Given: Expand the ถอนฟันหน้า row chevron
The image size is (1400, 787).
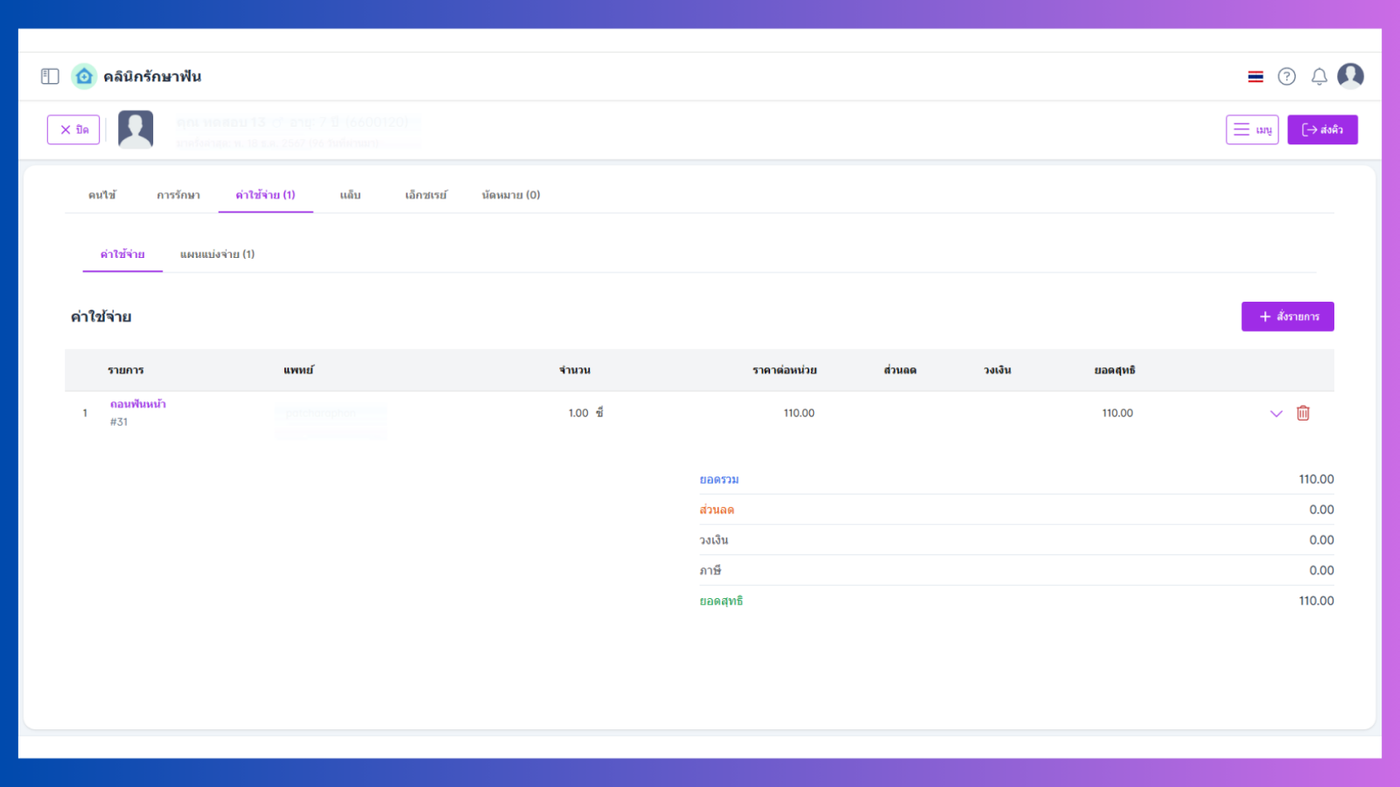Looking at the screenshot, I should tap(1276, 413).
